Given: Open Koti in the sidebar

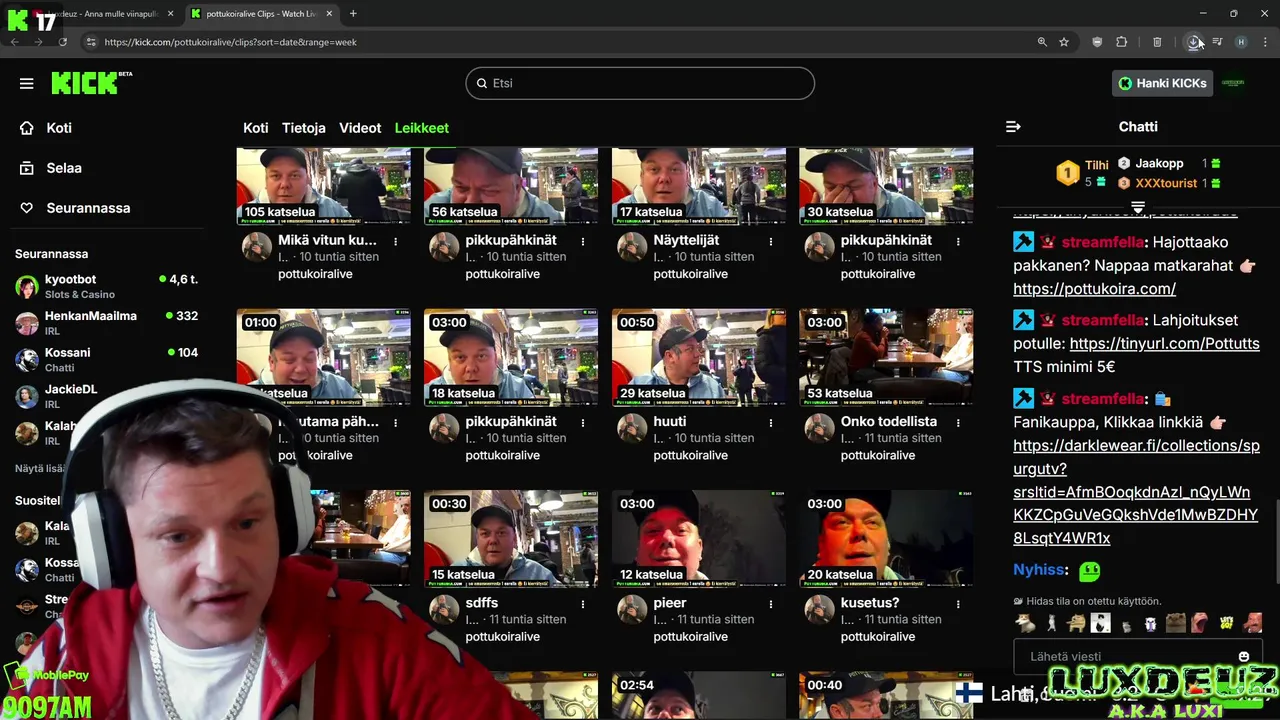Looking at the screenshot, I should (58, 128).
